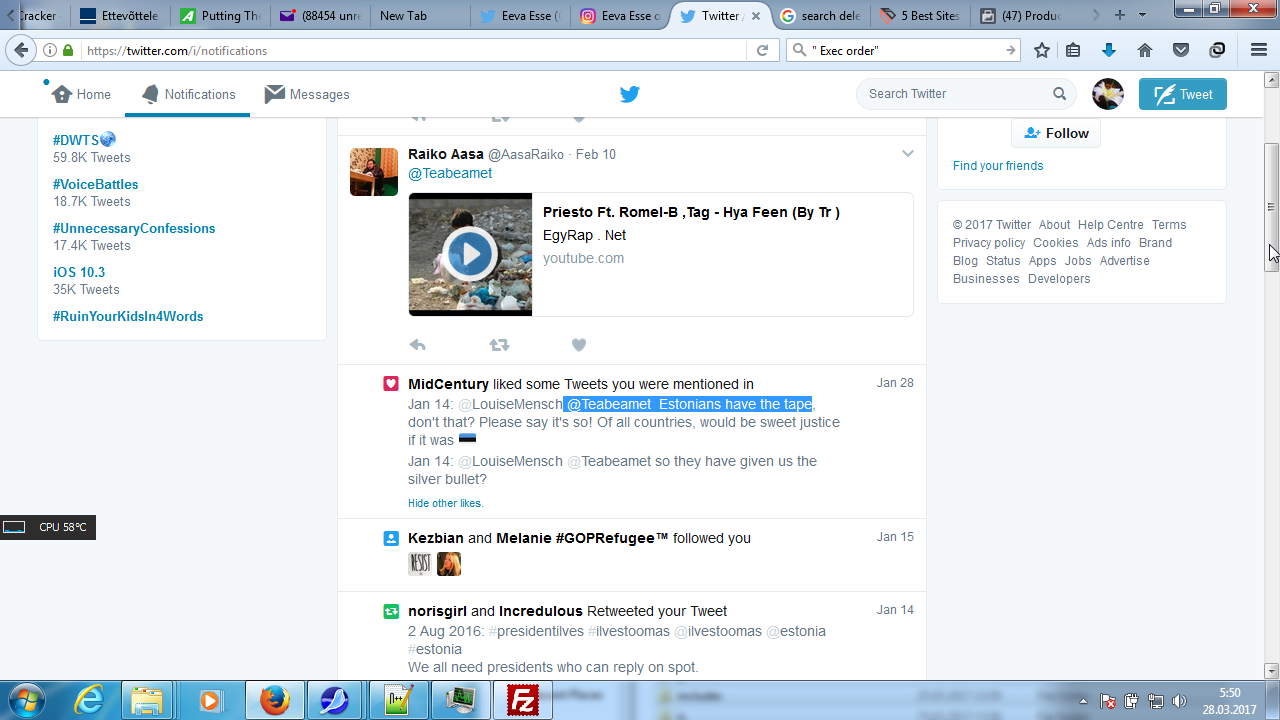The width and height of the screenshot is (1280, 720).
Task: Open the Firefox downloads arrow
Action: click(x=1109, y=50)
